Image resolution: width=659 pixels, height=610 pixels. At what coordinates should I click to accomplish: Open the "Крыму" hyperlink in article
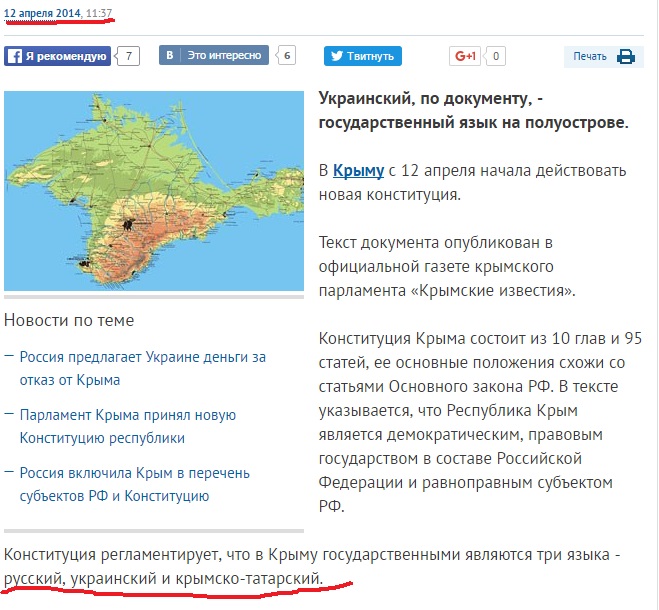click(x=358, y=170)
